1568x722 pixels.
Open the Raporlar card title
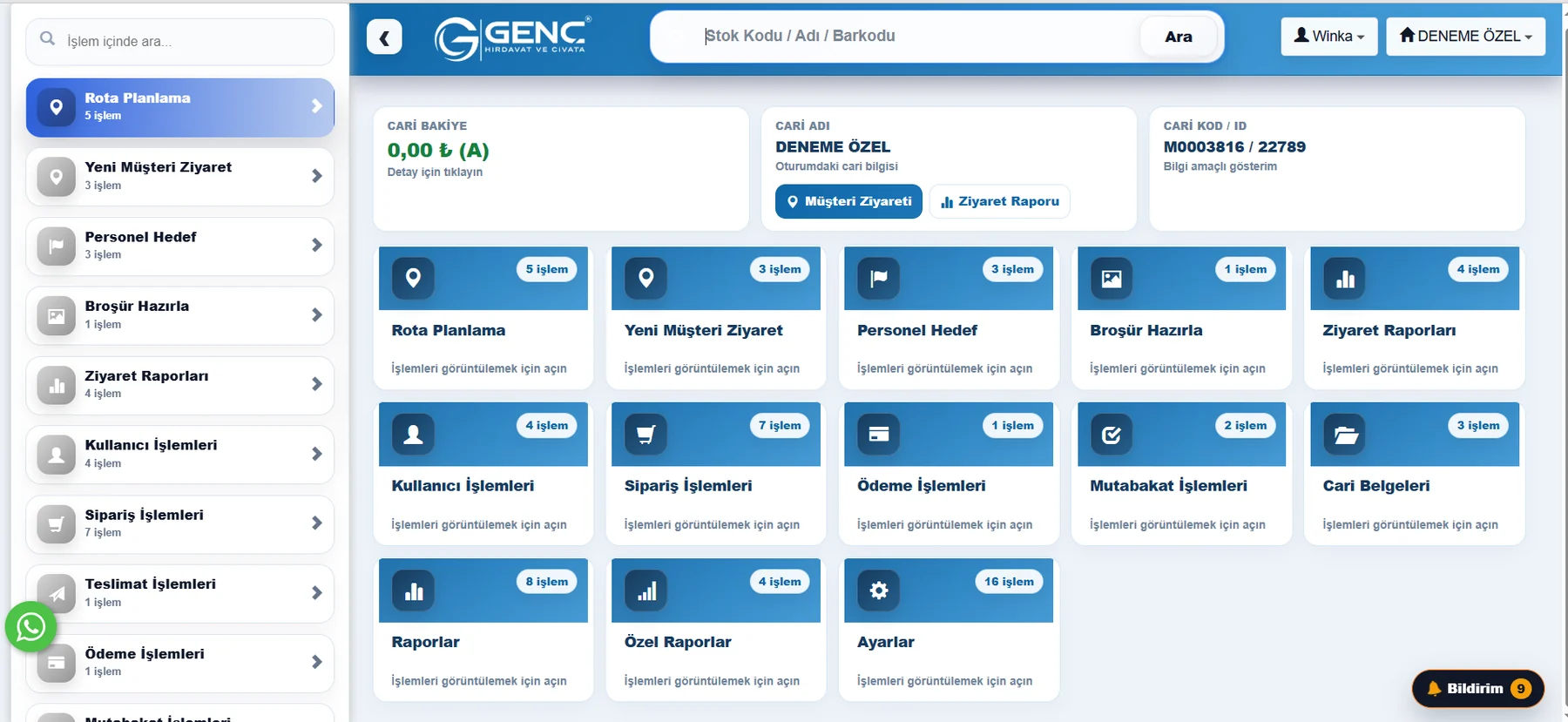pos(425,643)
